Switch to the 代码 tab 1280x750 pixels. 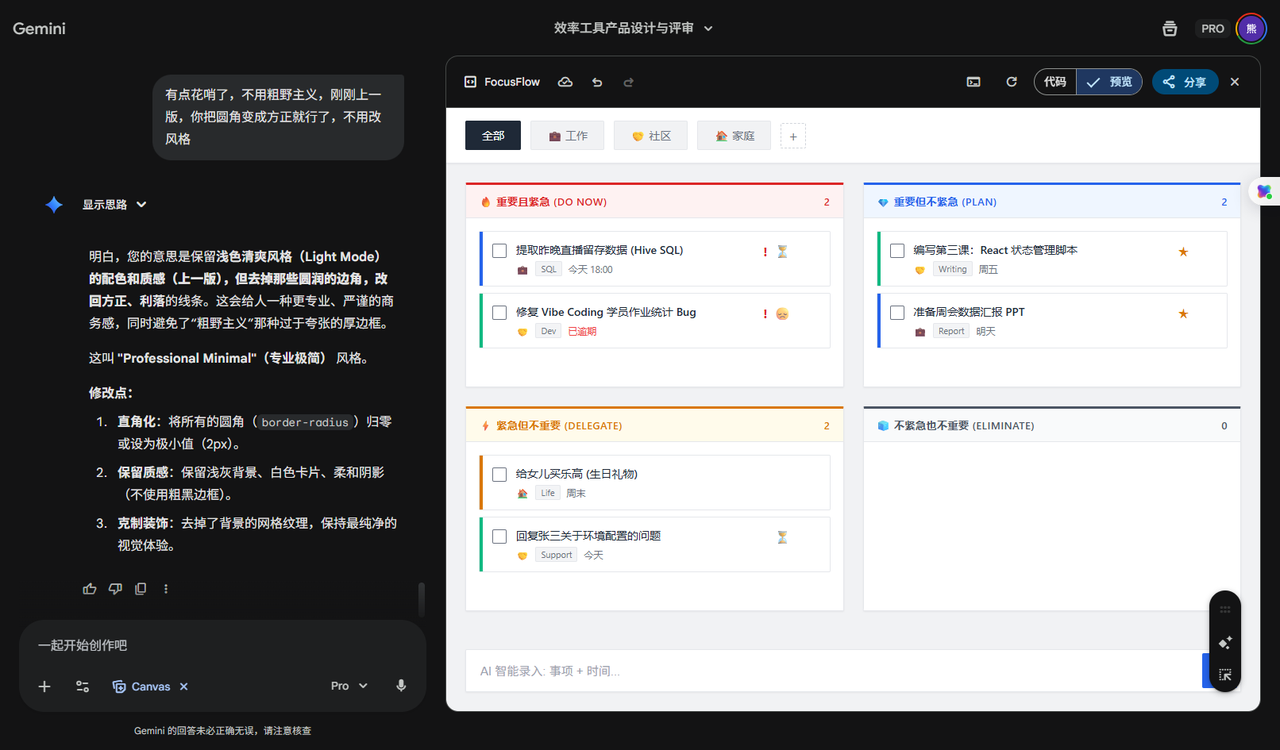pos(1054,82)
